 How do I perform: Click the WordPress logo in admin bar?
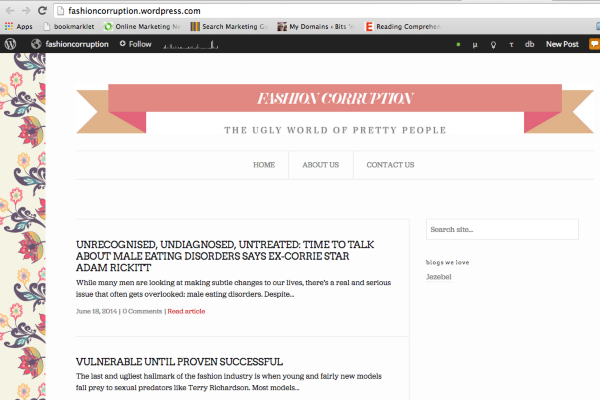pos(10,44)
